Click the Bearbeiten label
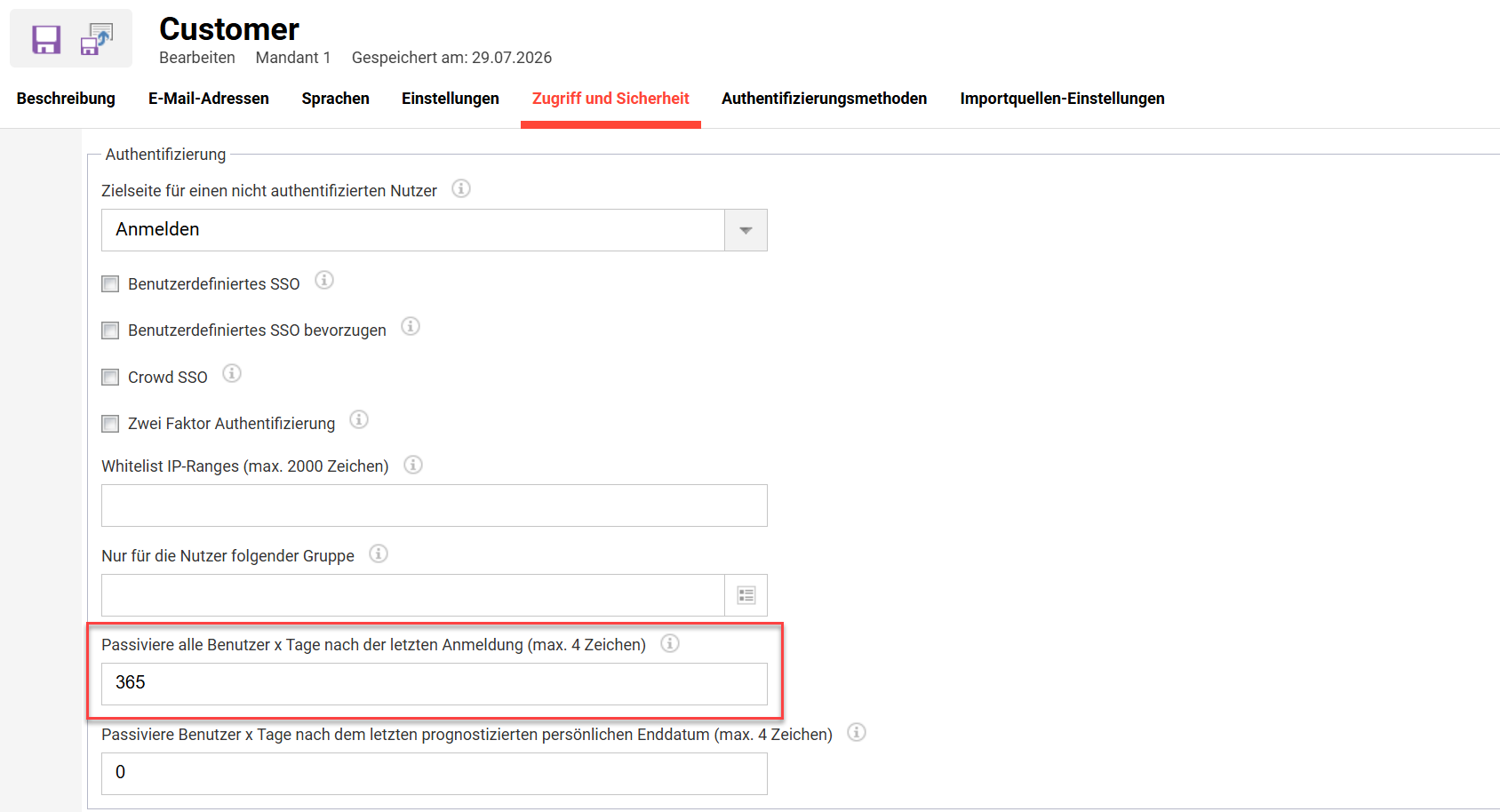Viewport: 1500px width, 812px height. tap(197, 58)
